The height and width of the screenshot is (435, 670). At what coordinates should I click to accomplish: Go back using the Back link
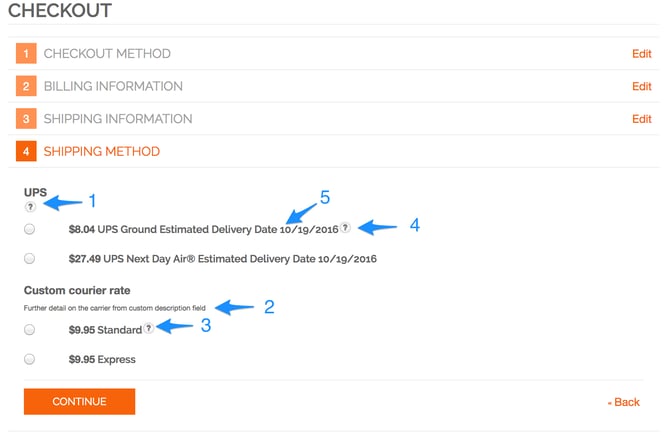coord(626,402)
